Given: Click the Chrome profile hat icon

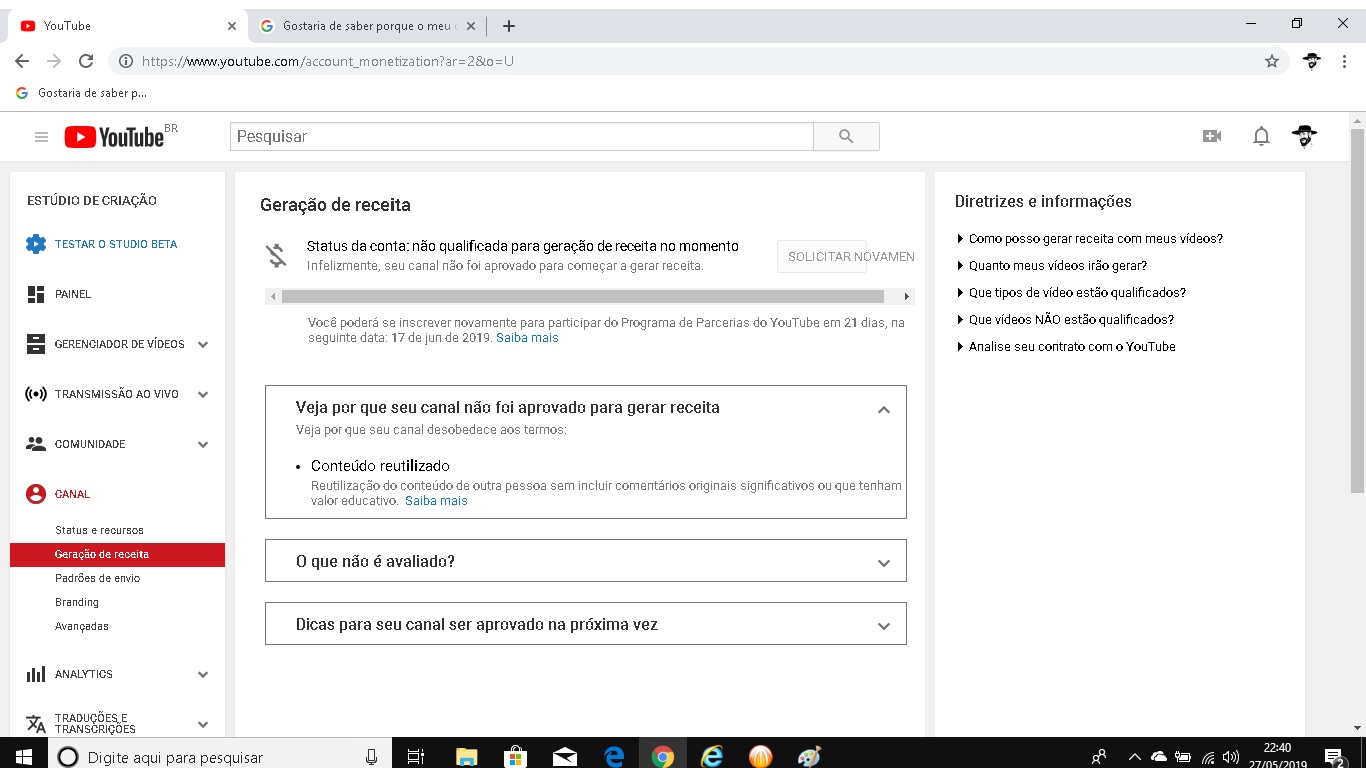Looking at the screenshot, I should pyautogui.click(x=1312, y=61).
